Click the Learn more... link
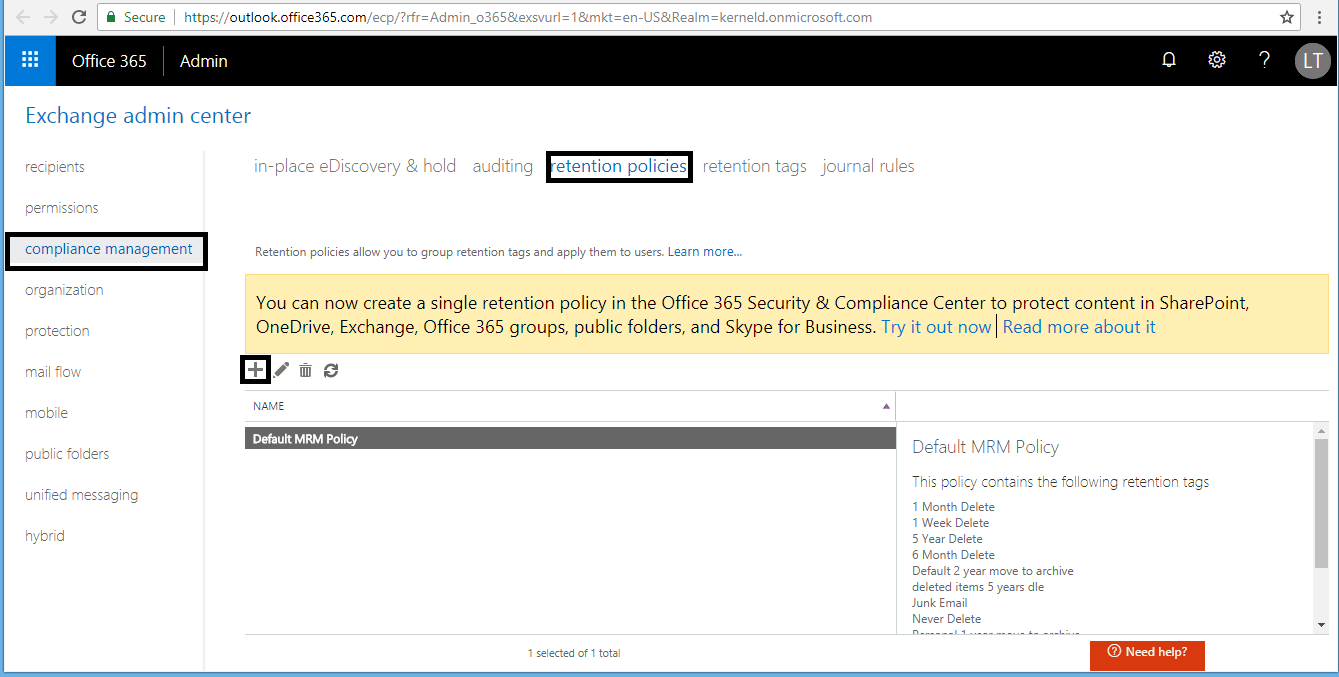1339x677 pixels. pos(705,252)
